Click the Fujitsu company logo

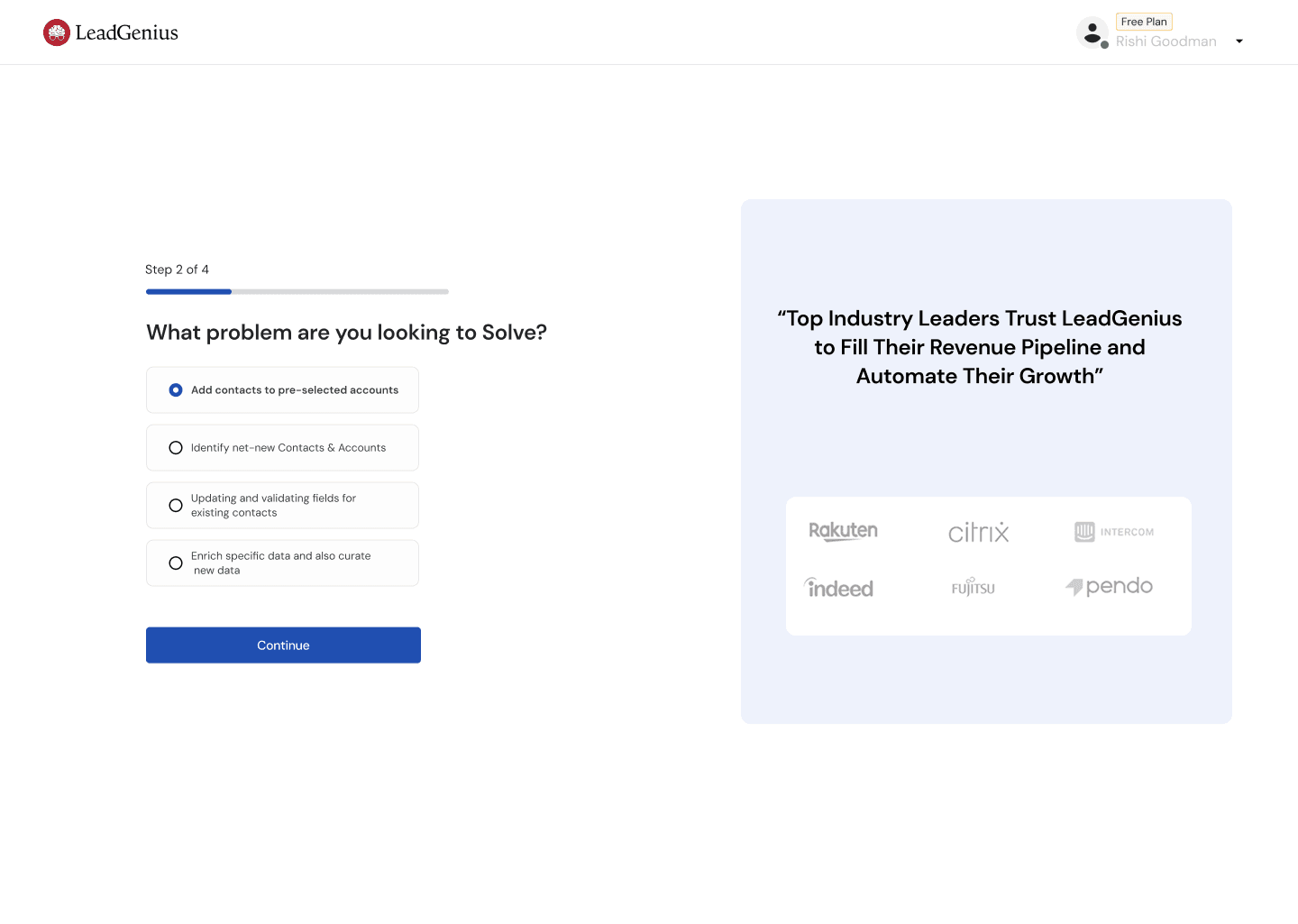973,587
